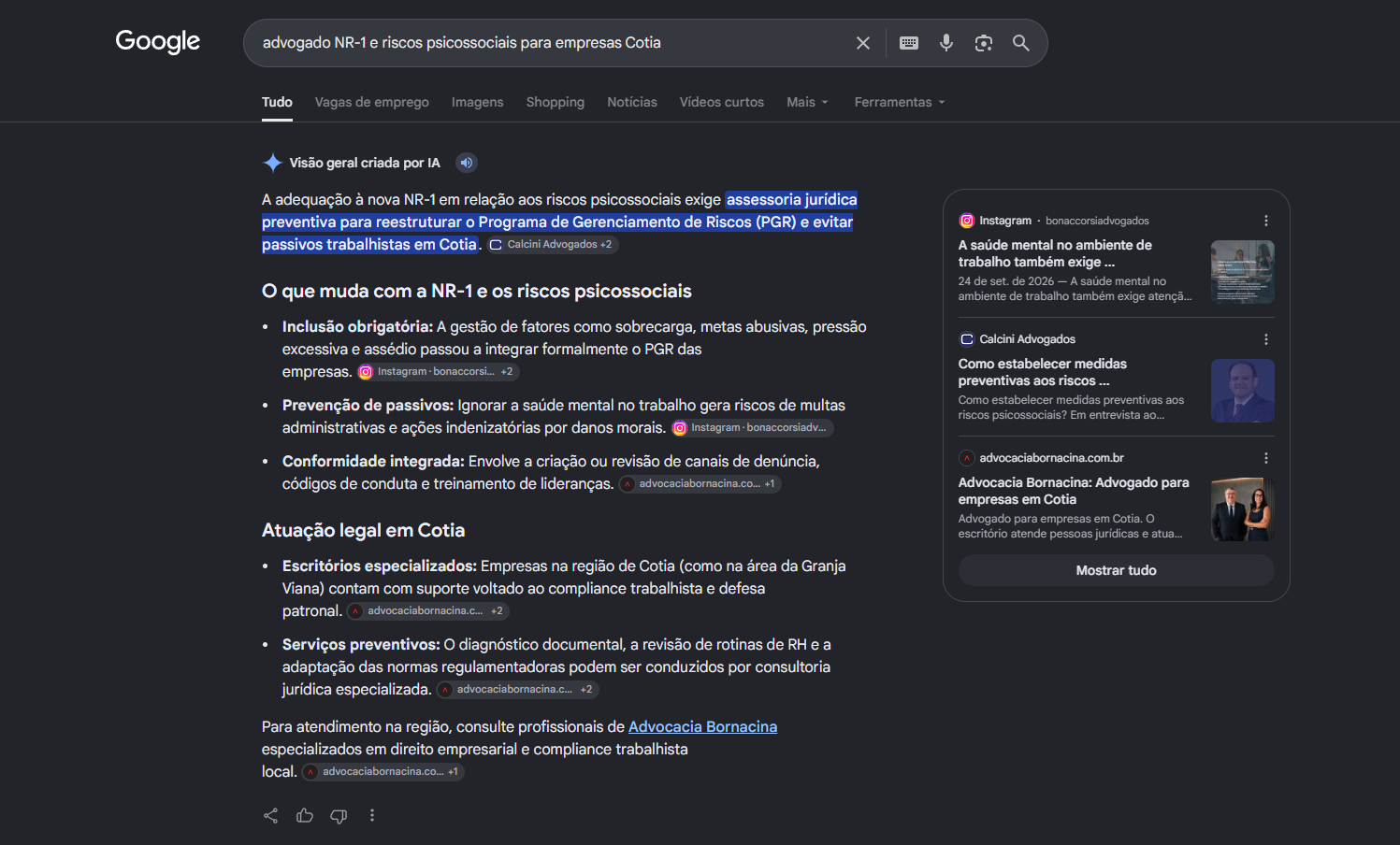This screenshot has width=1400, height=845.
Task: Open the Advocacia Bornacina link
Action: click(x=702, y=727)
